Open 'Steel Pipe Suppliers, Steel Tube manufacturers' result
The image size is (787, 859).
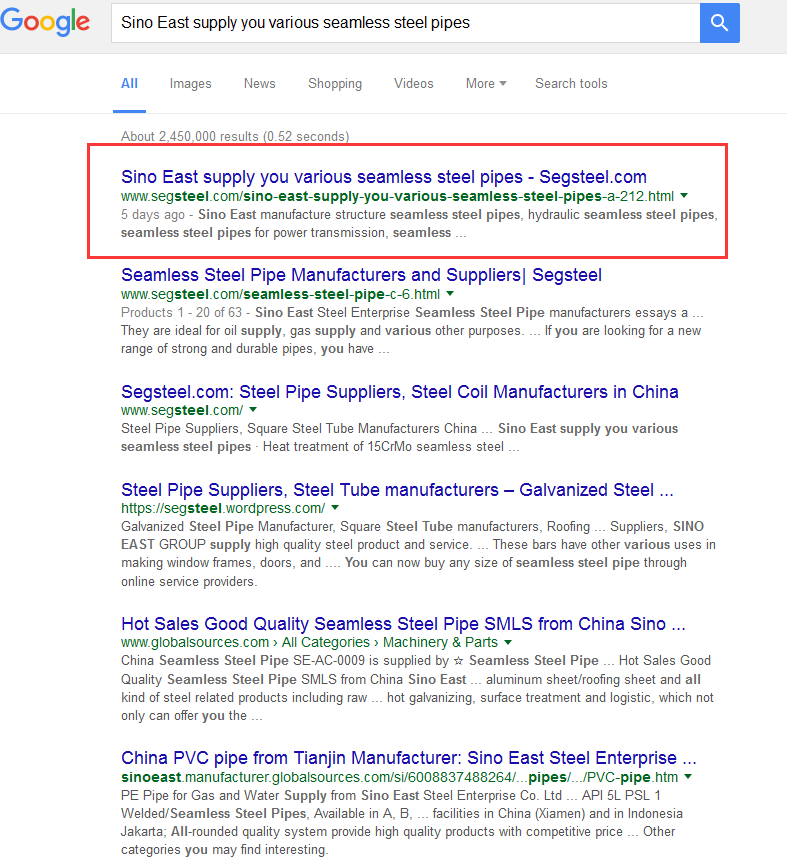point(397,490)
